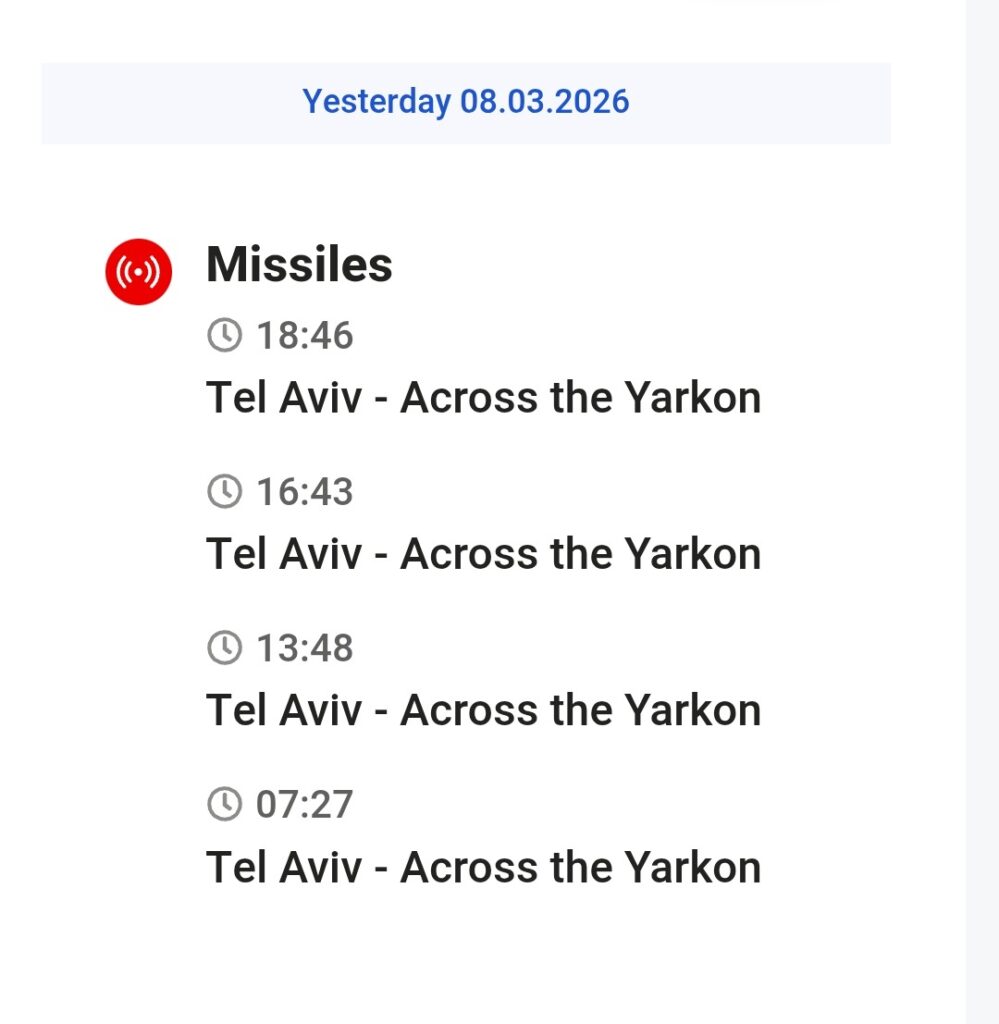The width and height of the screenshot is (999, 1024).
Task: Click the 08.03.2026 date in the header
Action: point(544,102)
